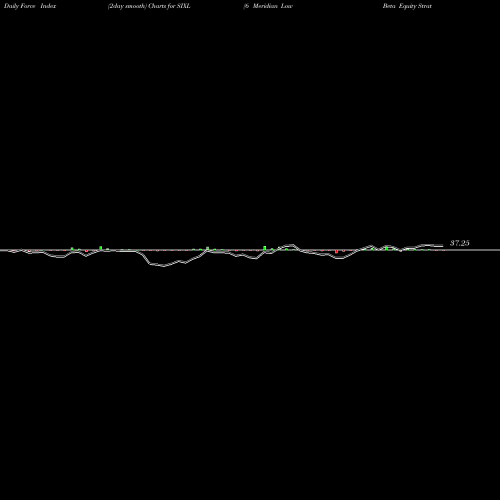Click the '6 Meridian Low' header text
The image size is (500, 500).
click(x=268, y=6)
